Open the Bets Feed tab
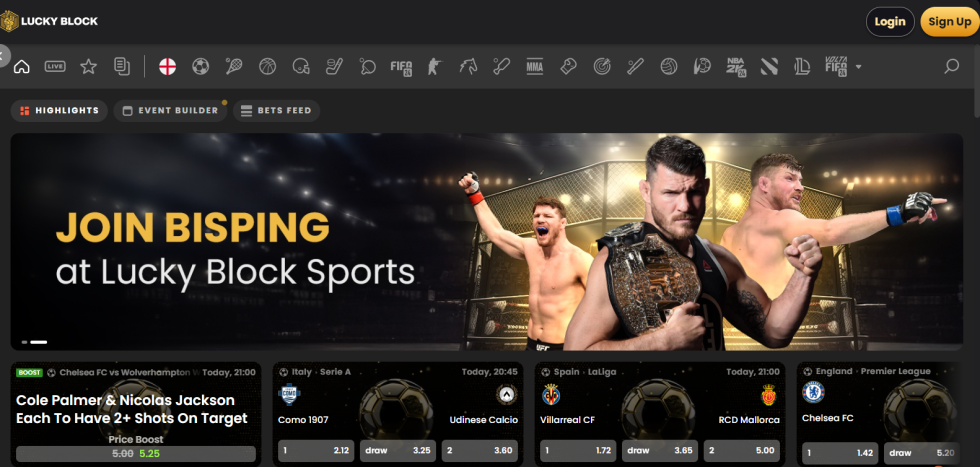Image resolution: width=980 pixels, height=467 pixels. click(x=277, y=111)
